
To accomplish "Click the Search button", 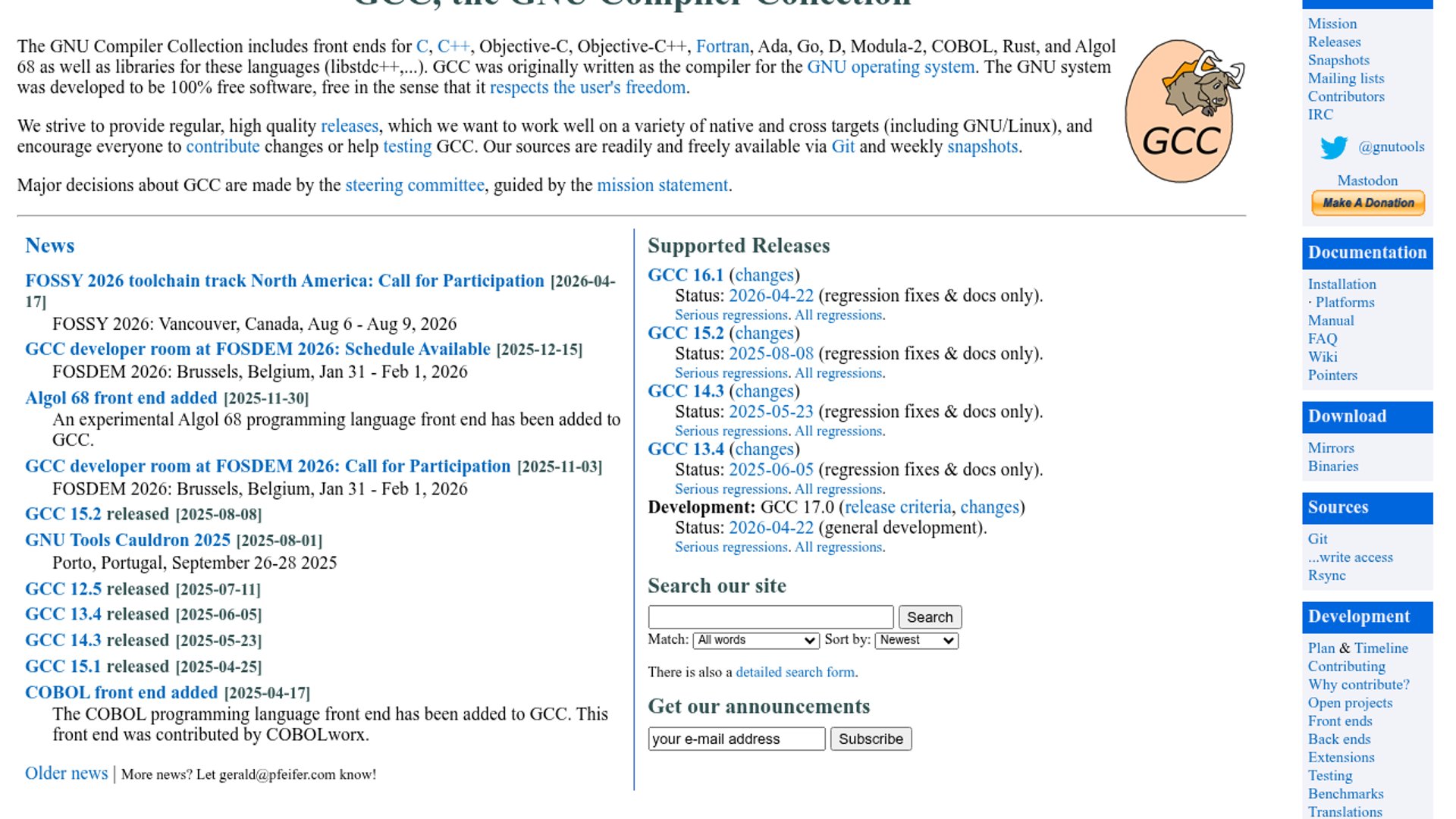I will click(930, 617).
